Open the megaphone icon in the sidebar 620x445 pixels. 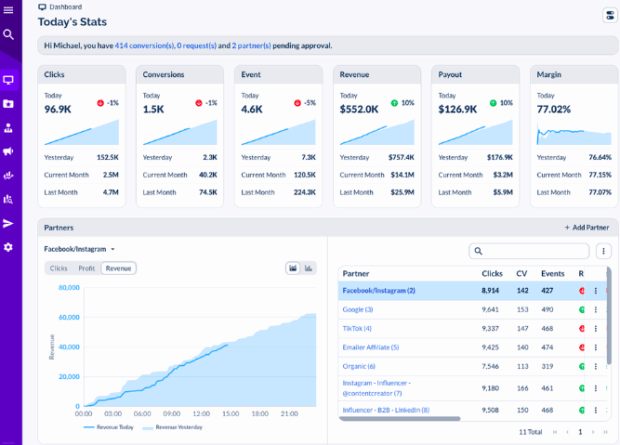pyautogui.click(x=8, y=151)
